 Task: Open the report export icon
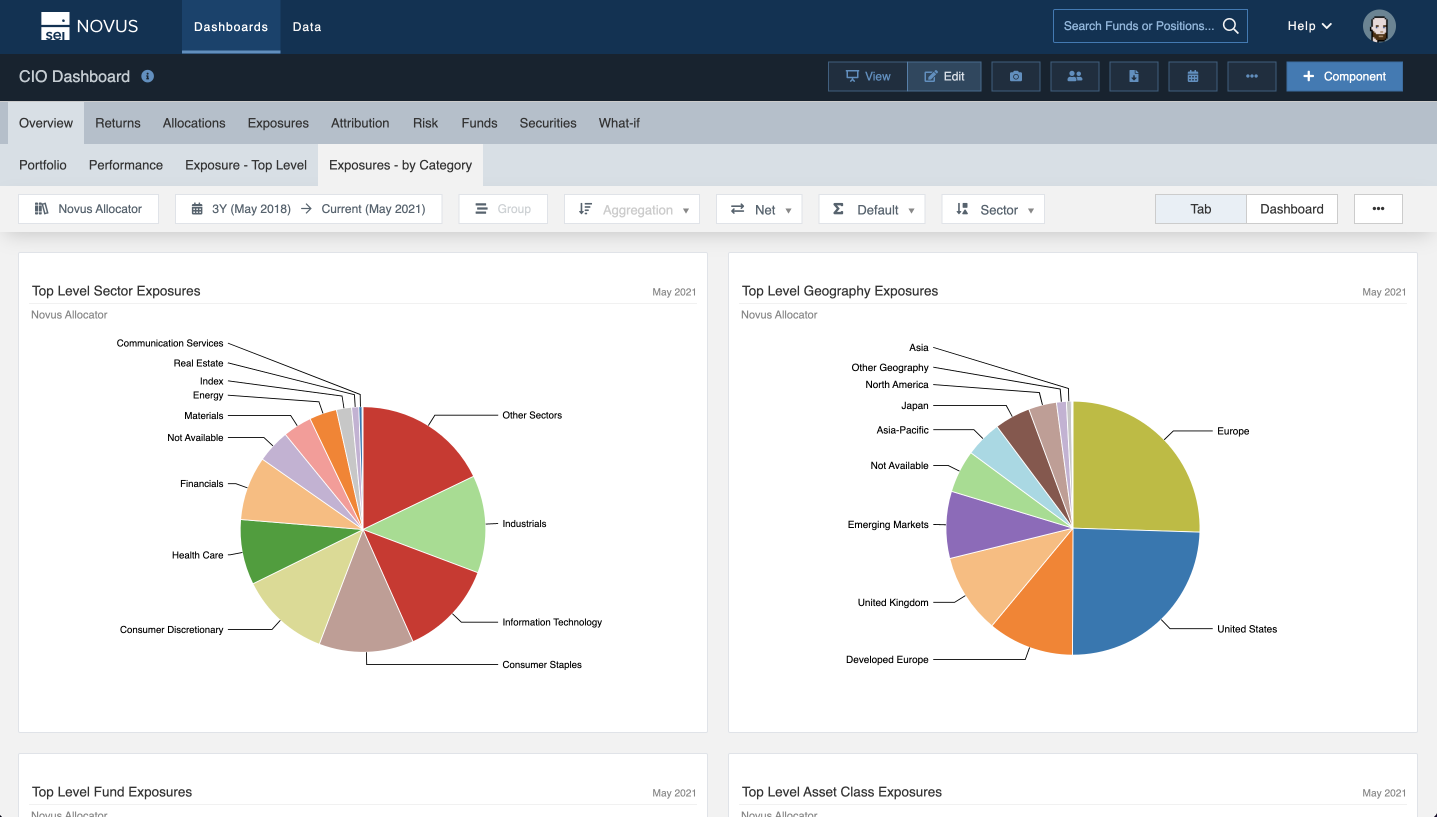tap(1134, 76)
